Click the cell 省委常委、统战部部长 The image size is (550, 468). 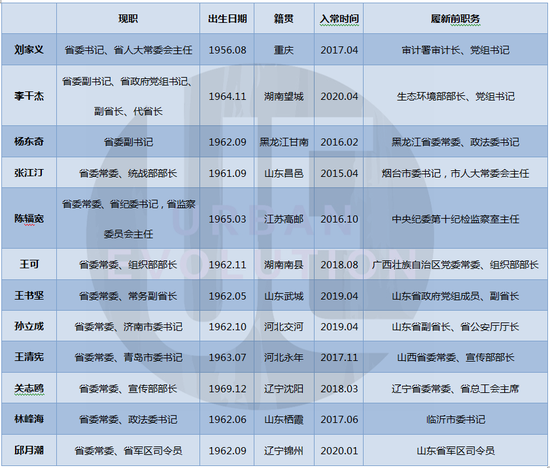[128, 173]
